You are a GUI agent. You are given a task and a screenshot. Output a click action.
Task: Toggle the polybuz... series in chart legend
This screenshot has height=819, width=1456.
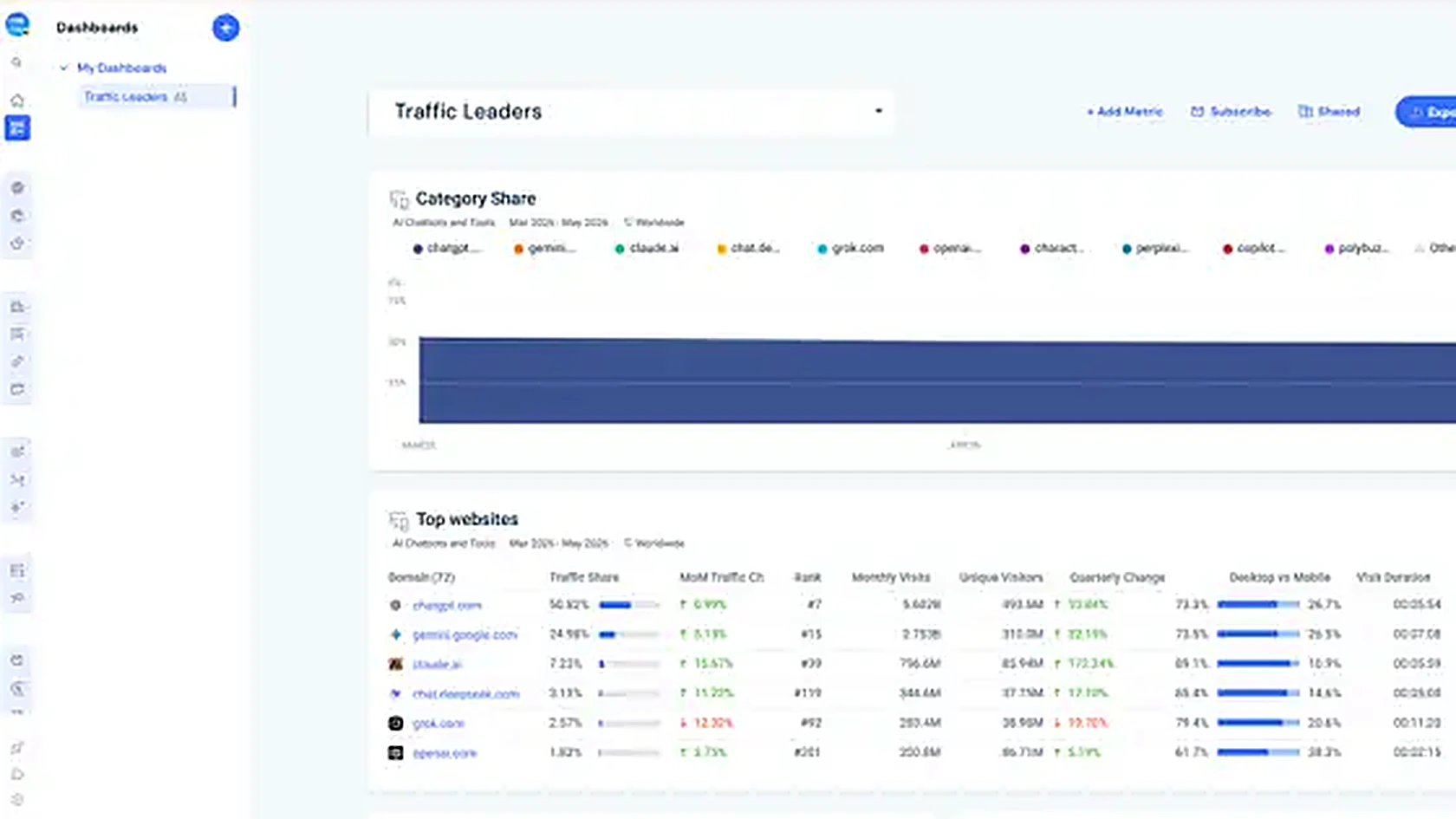click(1356, 248)
